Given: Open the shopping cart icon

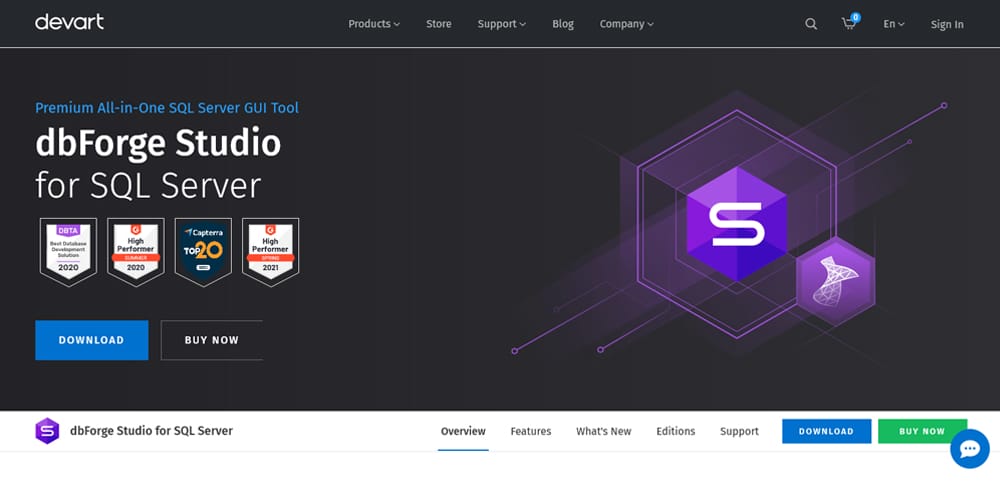Looking at the screenshot, I should click(x=849, y=24).
